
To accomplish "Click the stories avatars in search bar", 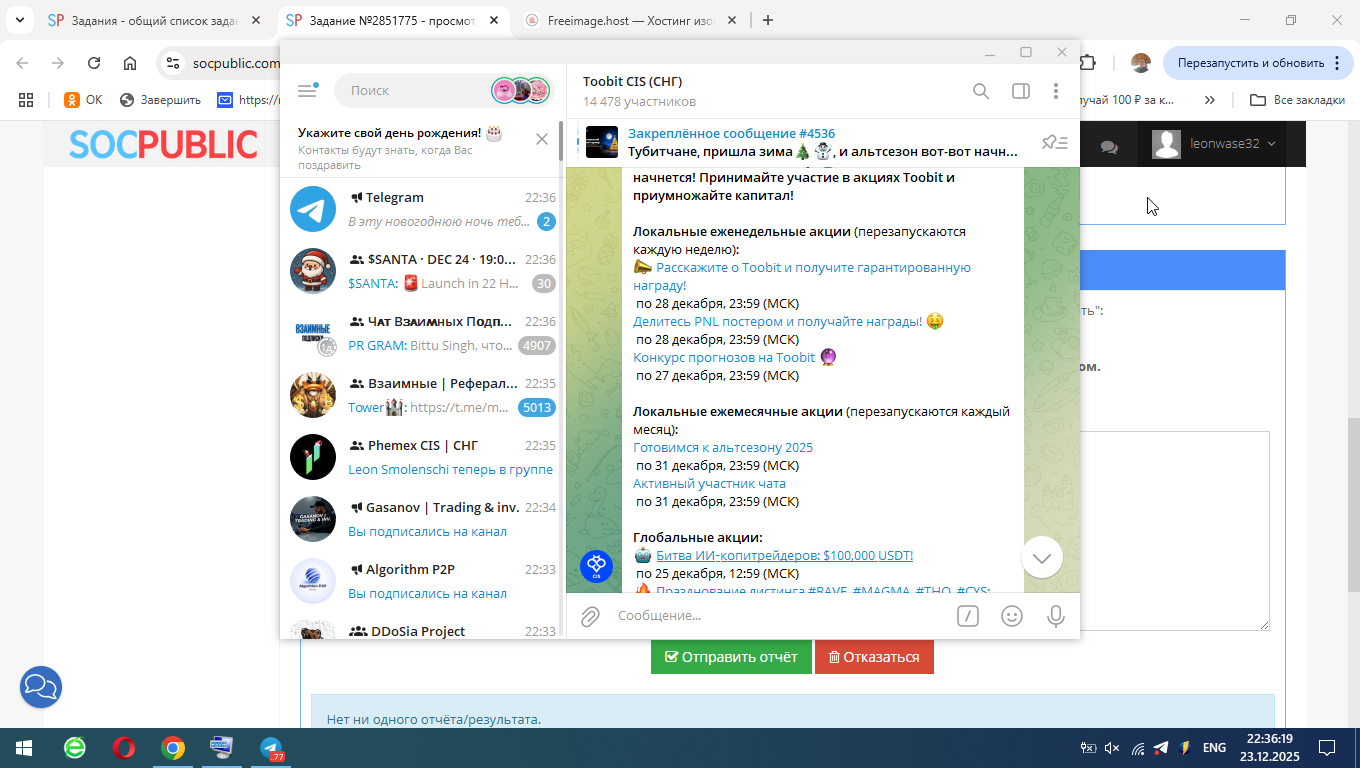I will click(521, 90).
